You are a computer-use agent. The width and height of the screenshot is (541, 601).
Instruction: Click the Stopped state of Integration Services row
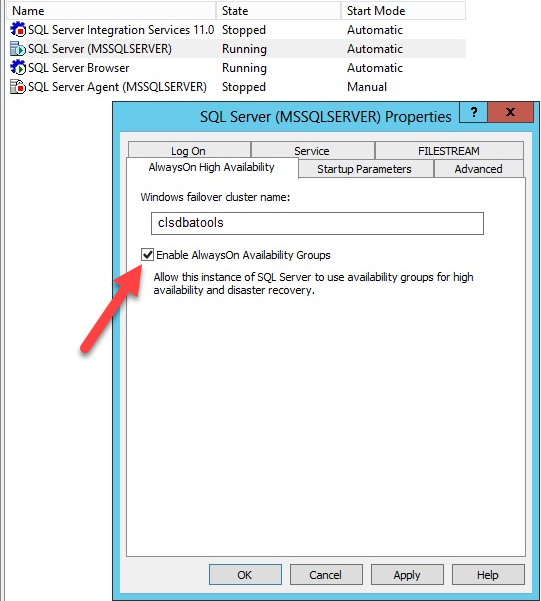click(244, 30)
